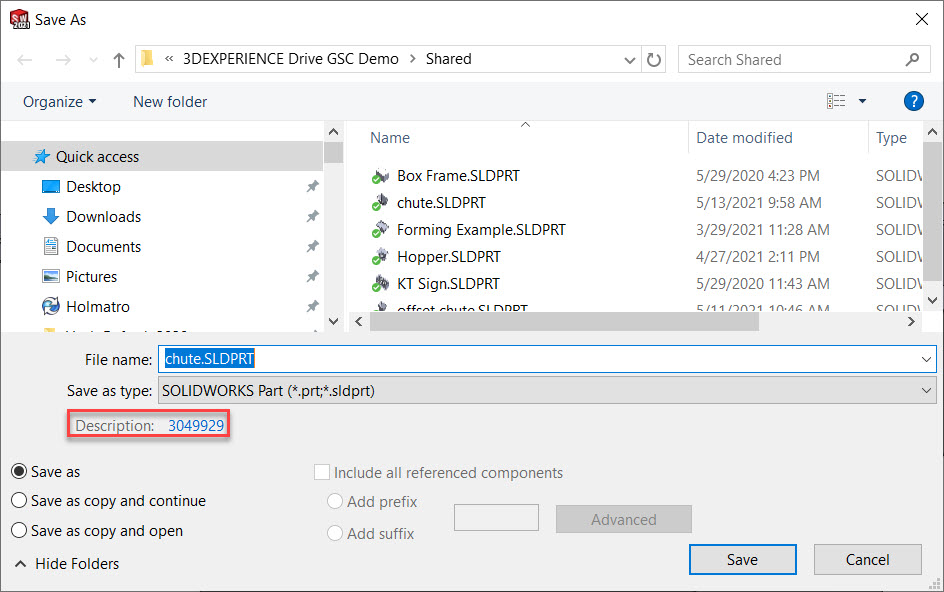
Task: Sort files by Date modified column
Action: point(744,138)
